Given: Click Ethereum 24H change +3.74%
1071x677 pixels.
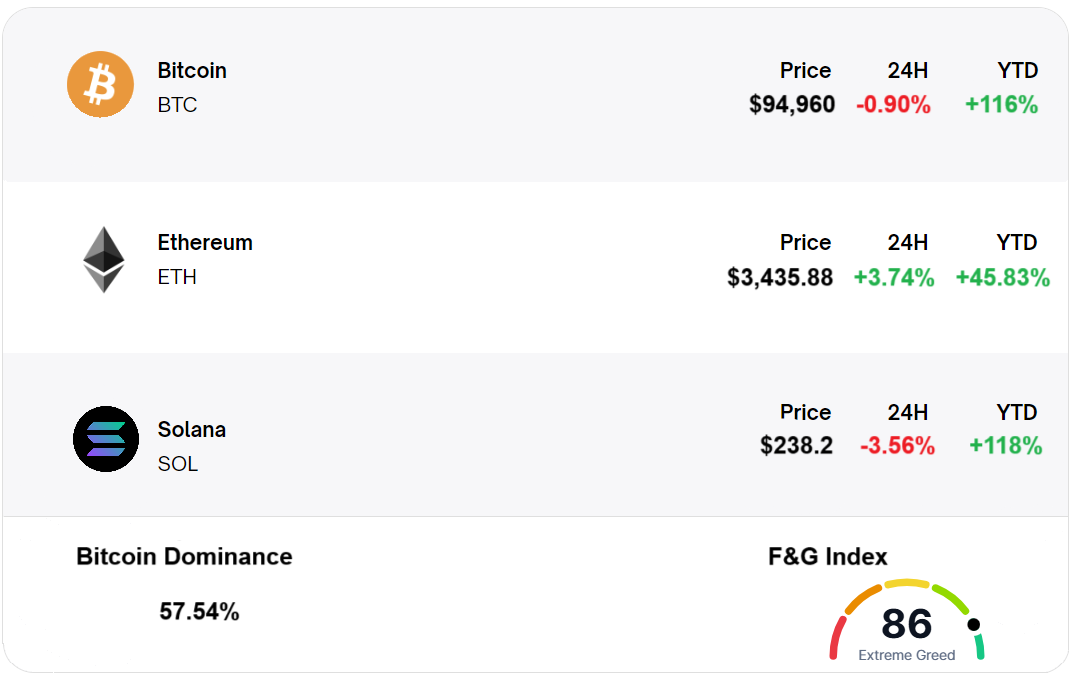Looking at the screenshot, I should (x=894, y=277).
